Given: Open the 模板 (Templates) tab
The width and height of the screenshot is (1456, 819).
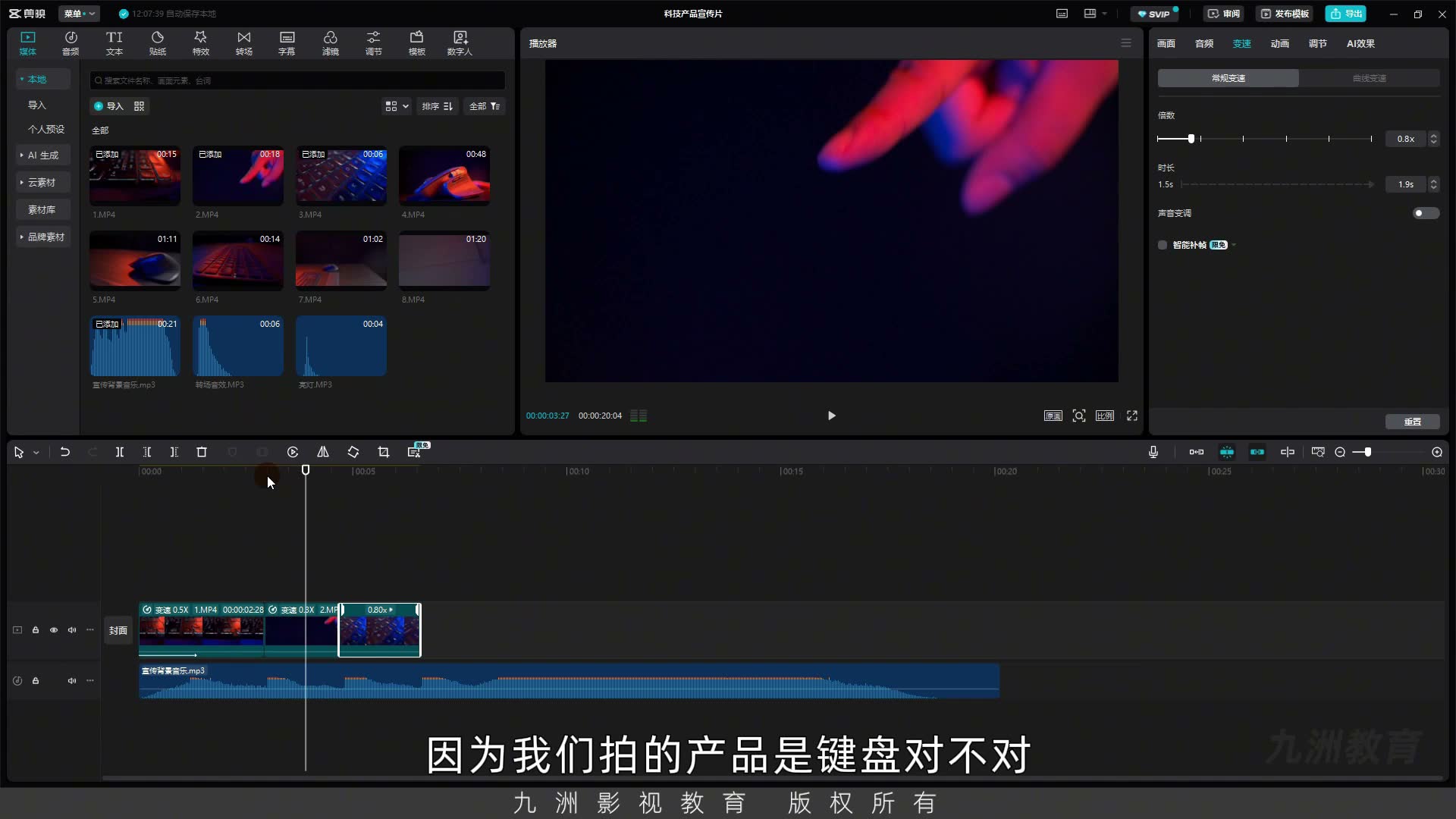Looking at the screenshot, I should (x=417, y=43).
